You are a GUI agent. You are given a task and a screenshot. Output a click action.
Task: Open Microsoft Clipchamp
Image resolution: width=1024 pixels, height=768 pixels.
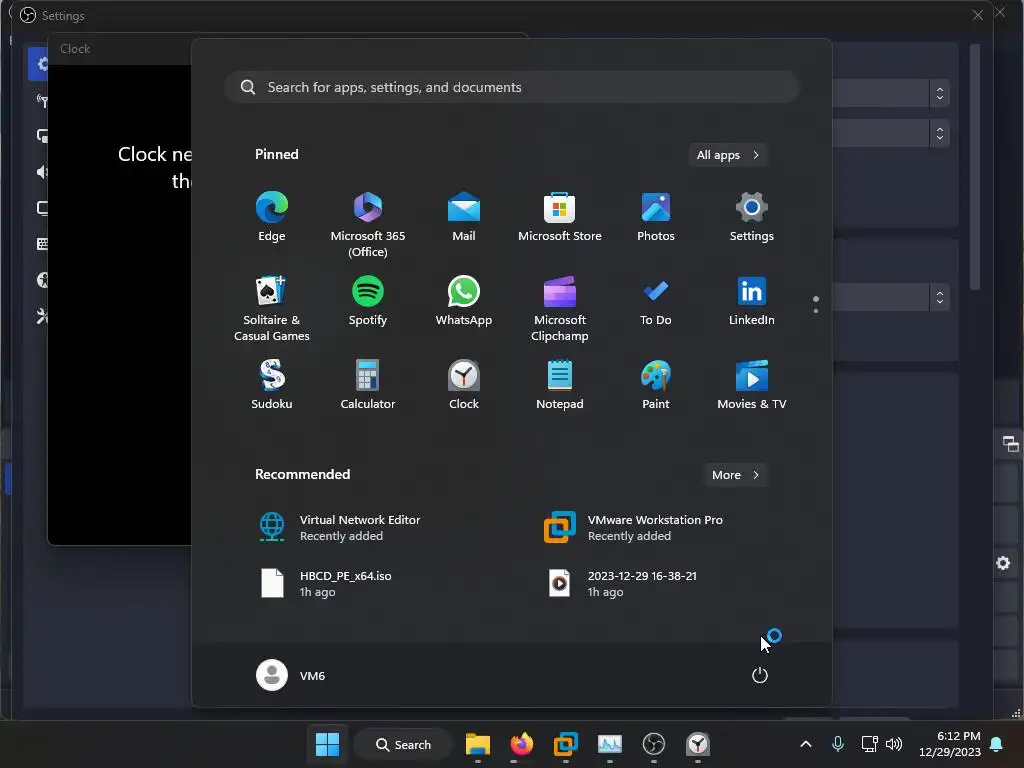tap(560, 308)
